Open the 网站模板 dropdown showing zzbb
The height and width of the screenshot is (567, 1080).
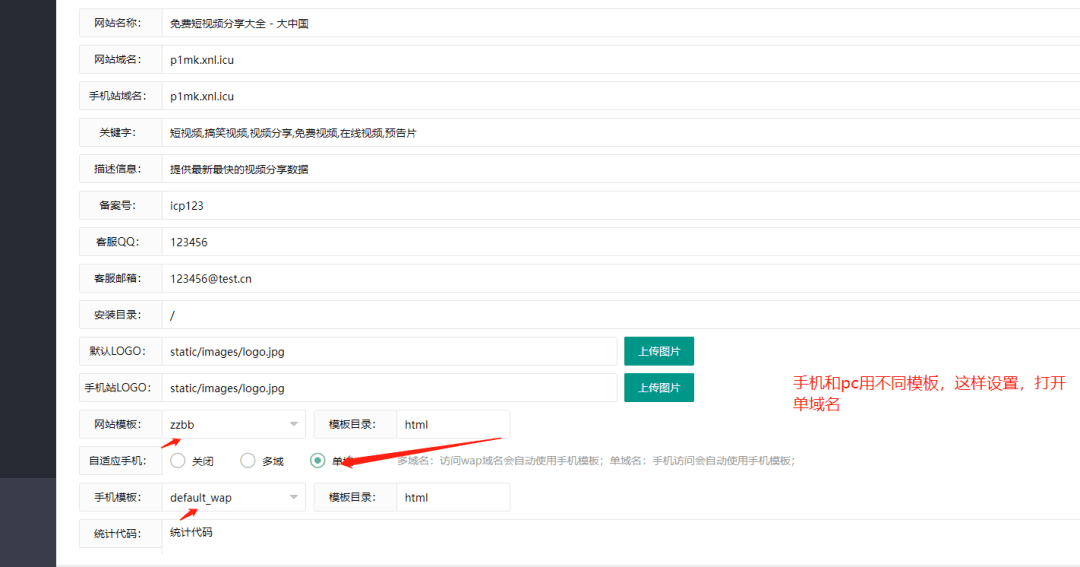point(234,424)
